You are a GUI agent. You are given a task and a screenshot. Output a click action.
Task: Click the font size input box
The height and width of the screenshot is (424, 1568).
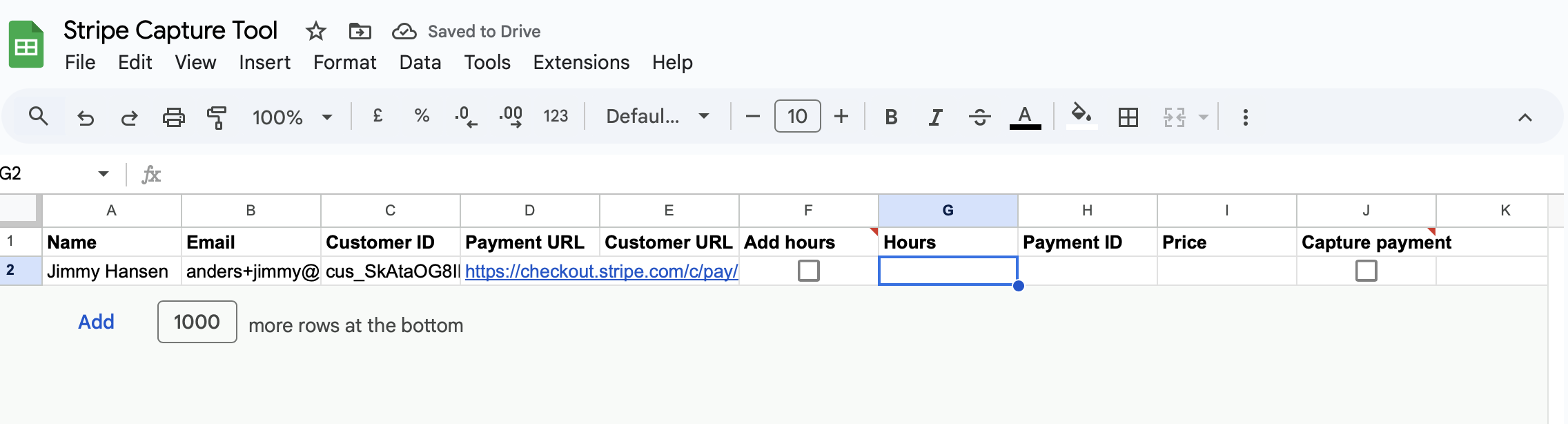[797, 116]
